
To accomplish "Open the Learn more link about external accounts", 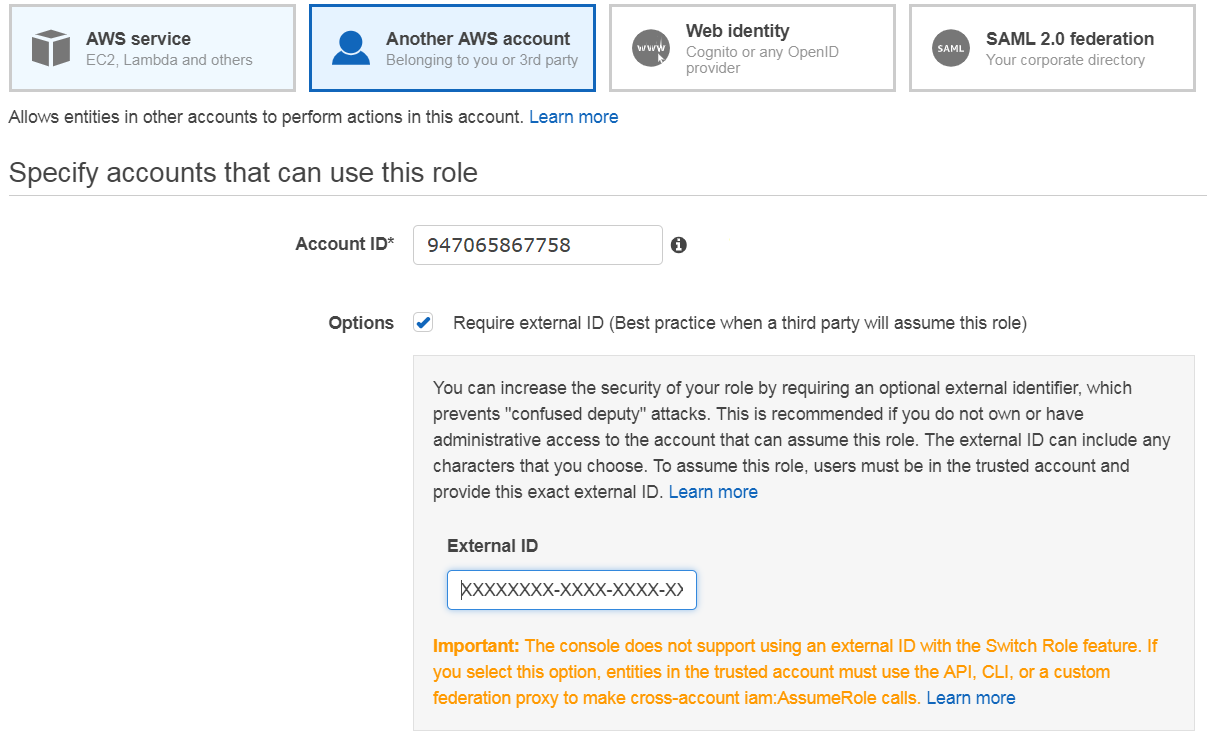I will [x=573, y=116].
